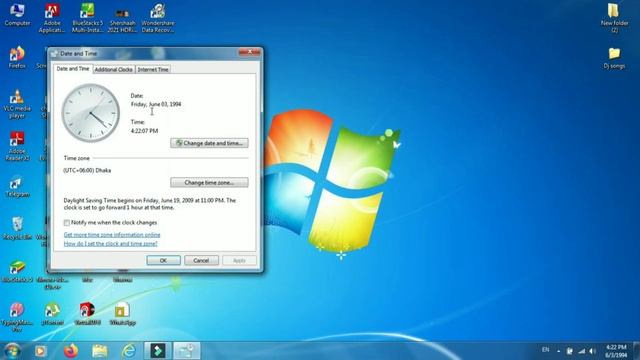Select the Date and Time tab
Viewport: 640px width, 360px height.
click(x=73, y=69)
